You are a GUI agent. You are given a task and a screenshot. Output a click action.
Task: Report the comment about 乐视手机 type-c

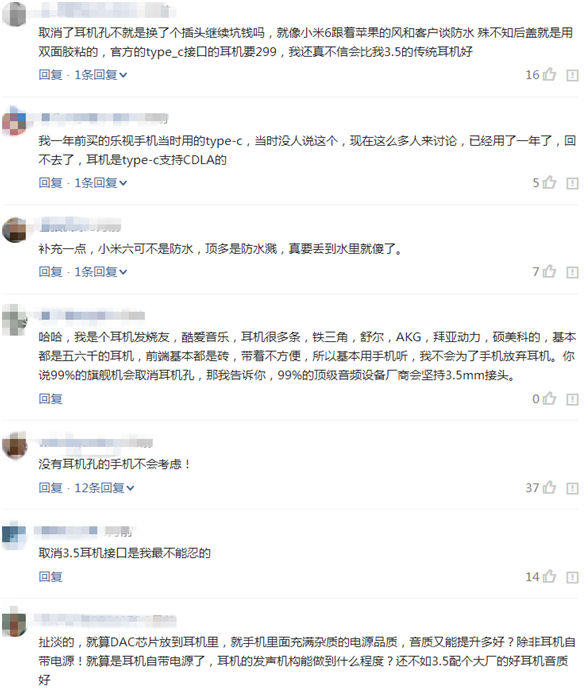pyautogui.click(x=572, y=183)
